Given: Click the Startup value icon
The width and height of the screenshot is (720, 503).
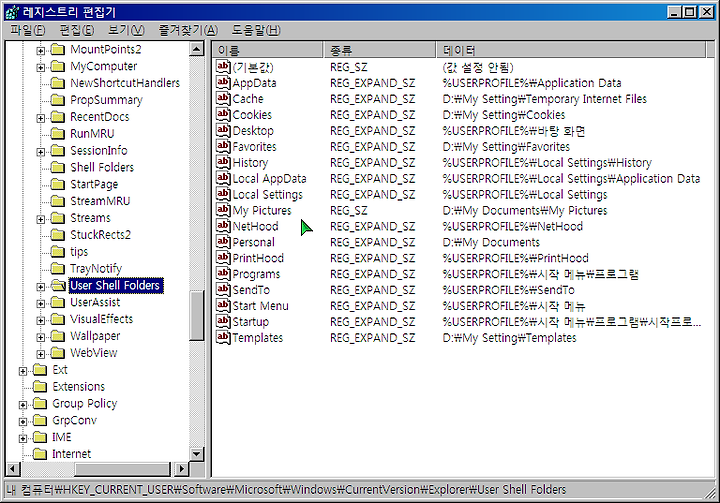Looking at the screenshot, I should (223, 322).
